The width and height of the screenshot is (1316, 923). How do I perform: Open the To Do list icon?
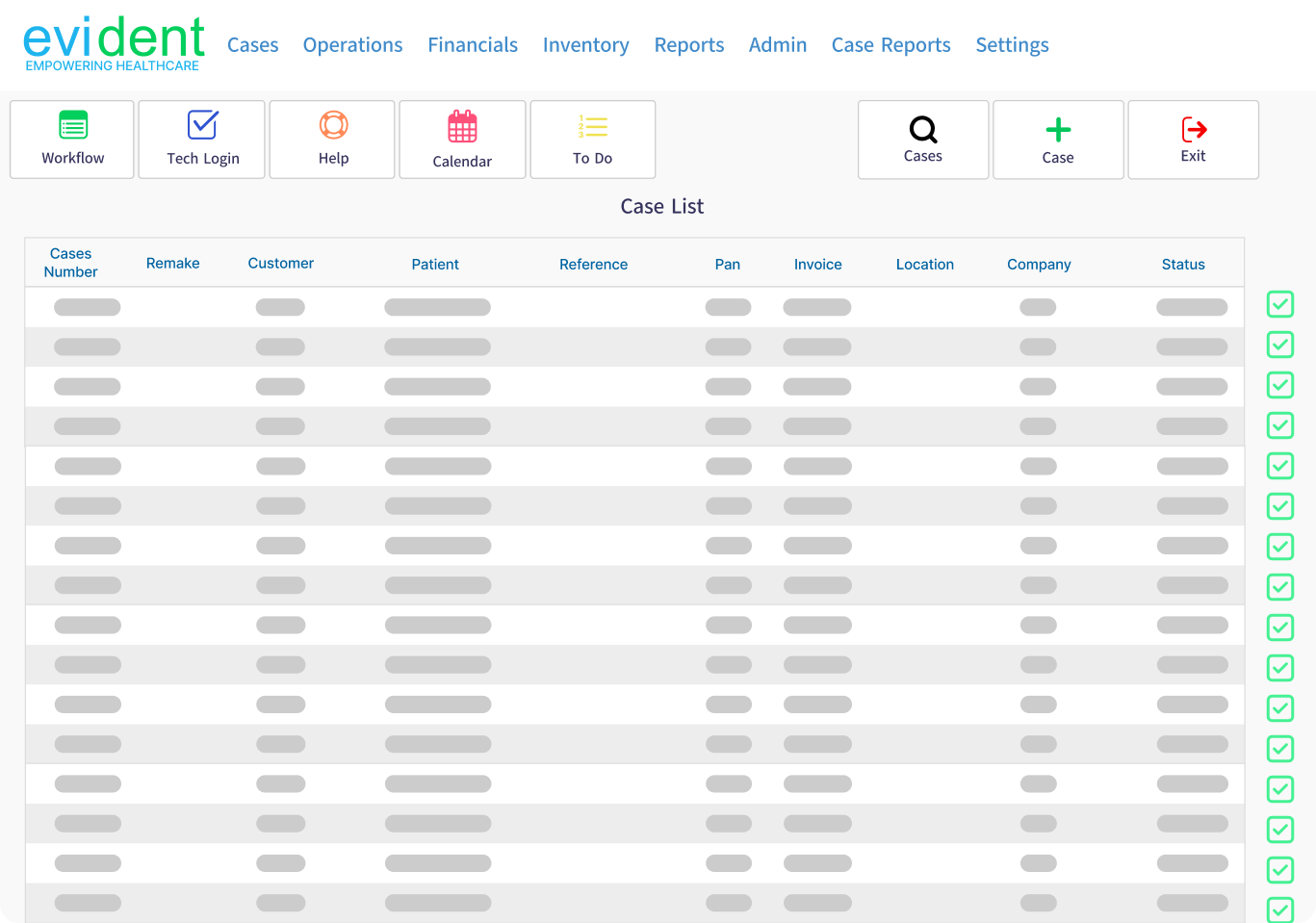pyautogui.click(x=592, y=126)
